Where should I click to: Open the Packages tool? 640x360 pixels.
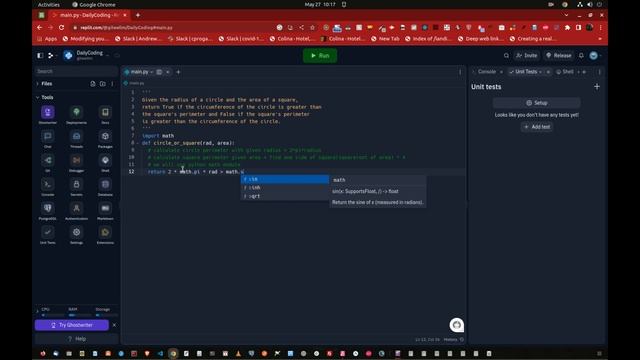click(x=105, y=136)
